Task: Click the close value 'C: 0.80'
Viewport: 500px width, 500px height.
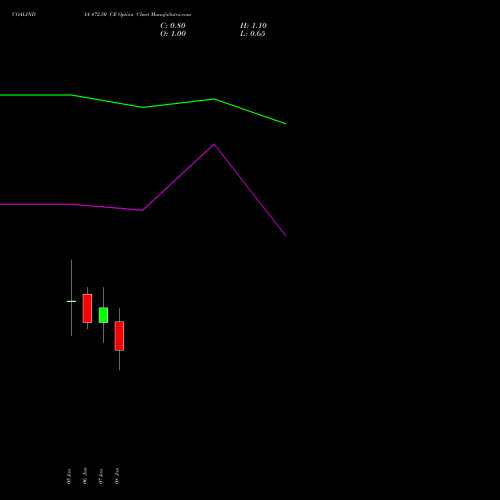Action: point(173,26)
